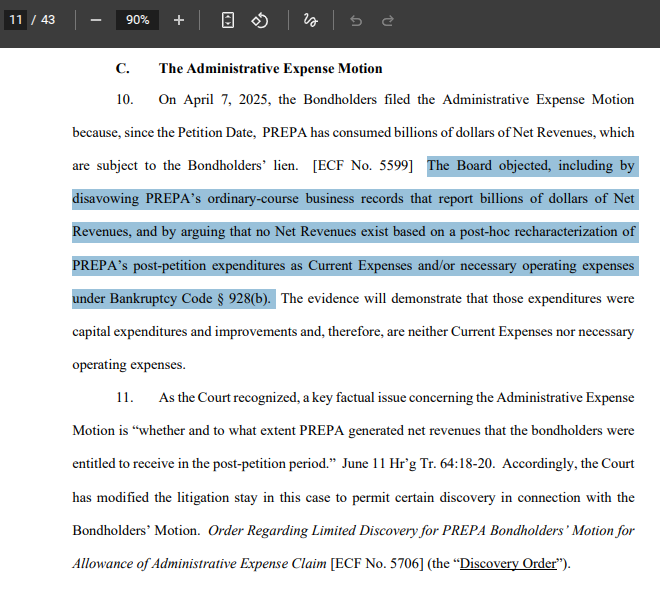The height and width of the screenshot is (600, 660).
Task: Zoom in with the plus button
Action: [x=179, y=20]
